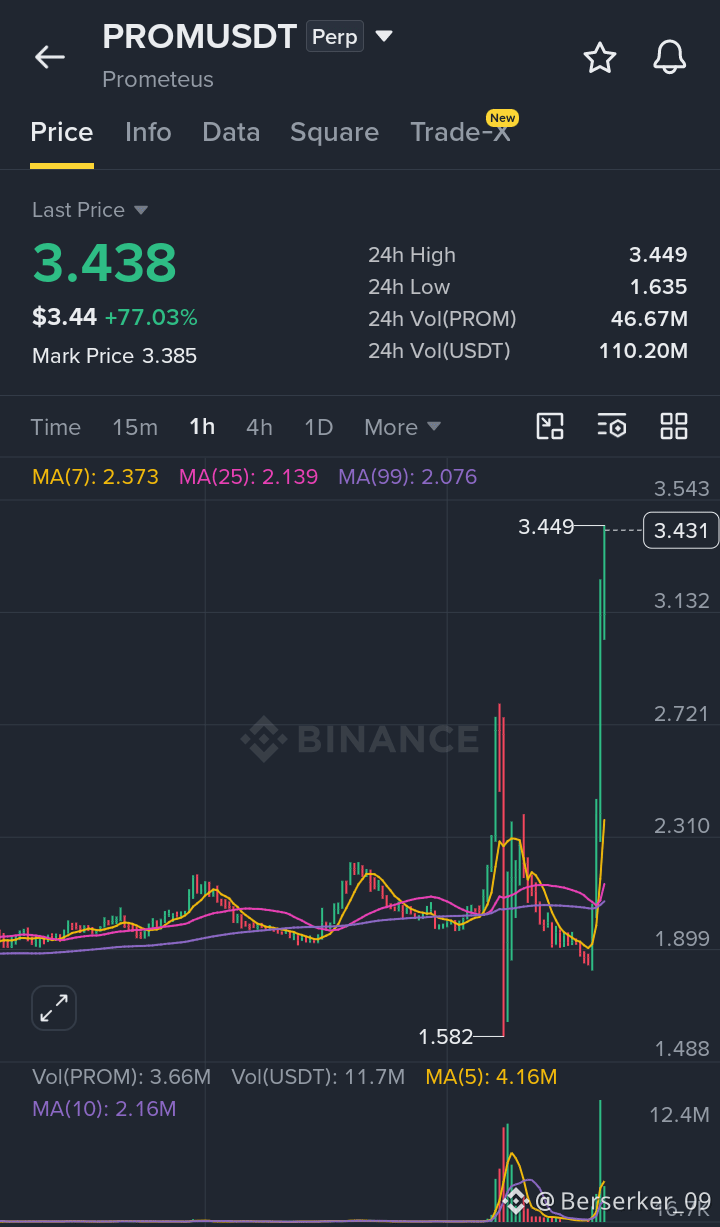This screenshot has width=720, height=1227.
Task: Tap the large 3.438 last price
Action: click(x=104, y=263)
